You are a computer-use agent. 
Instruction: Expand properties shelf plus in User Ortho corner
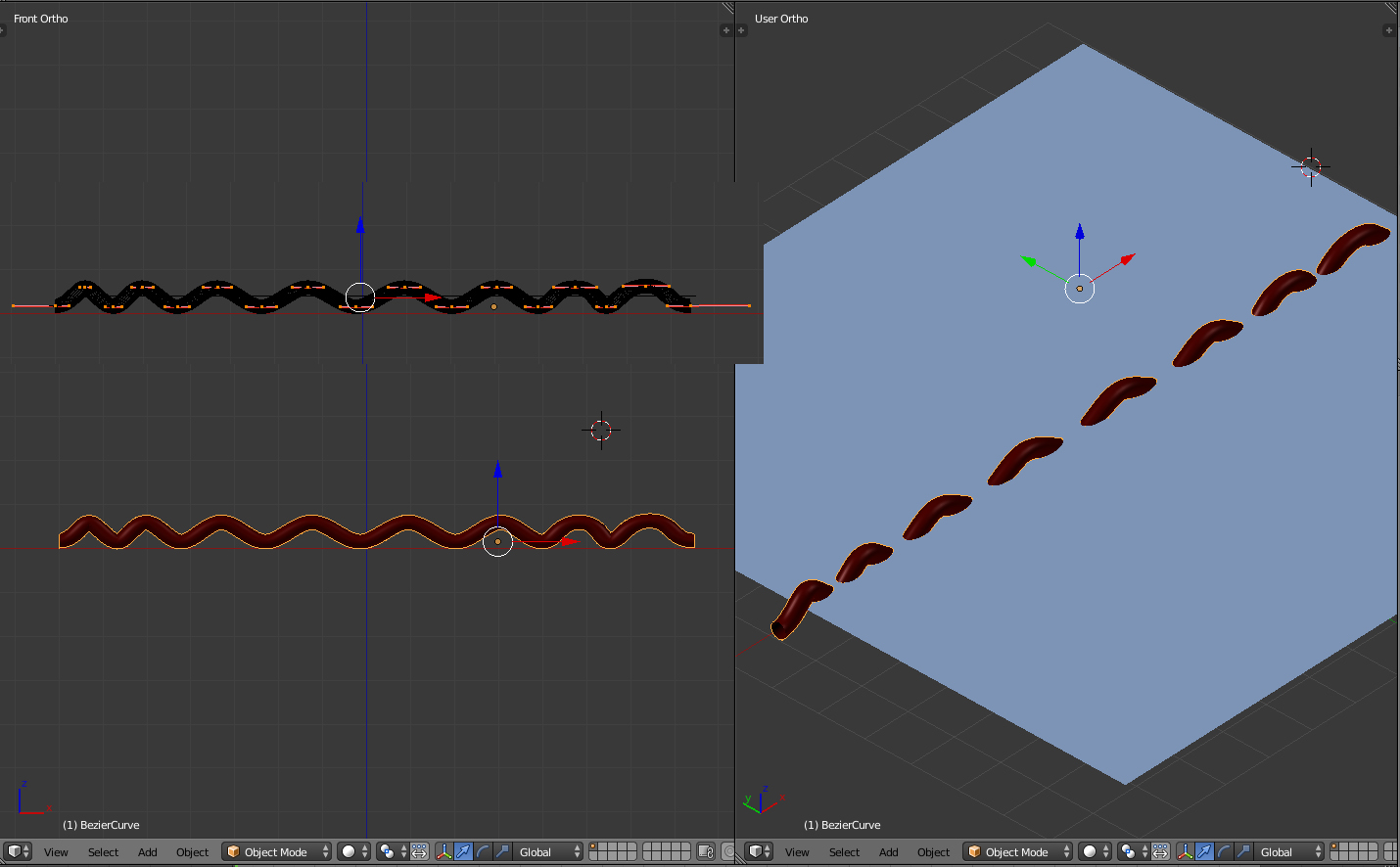(1388, 30)
